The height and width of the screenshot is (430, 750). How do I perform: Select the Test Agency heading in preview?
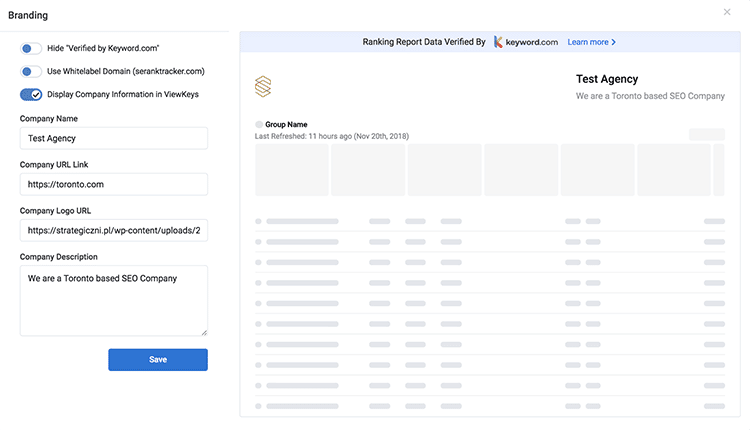point(606,79)
